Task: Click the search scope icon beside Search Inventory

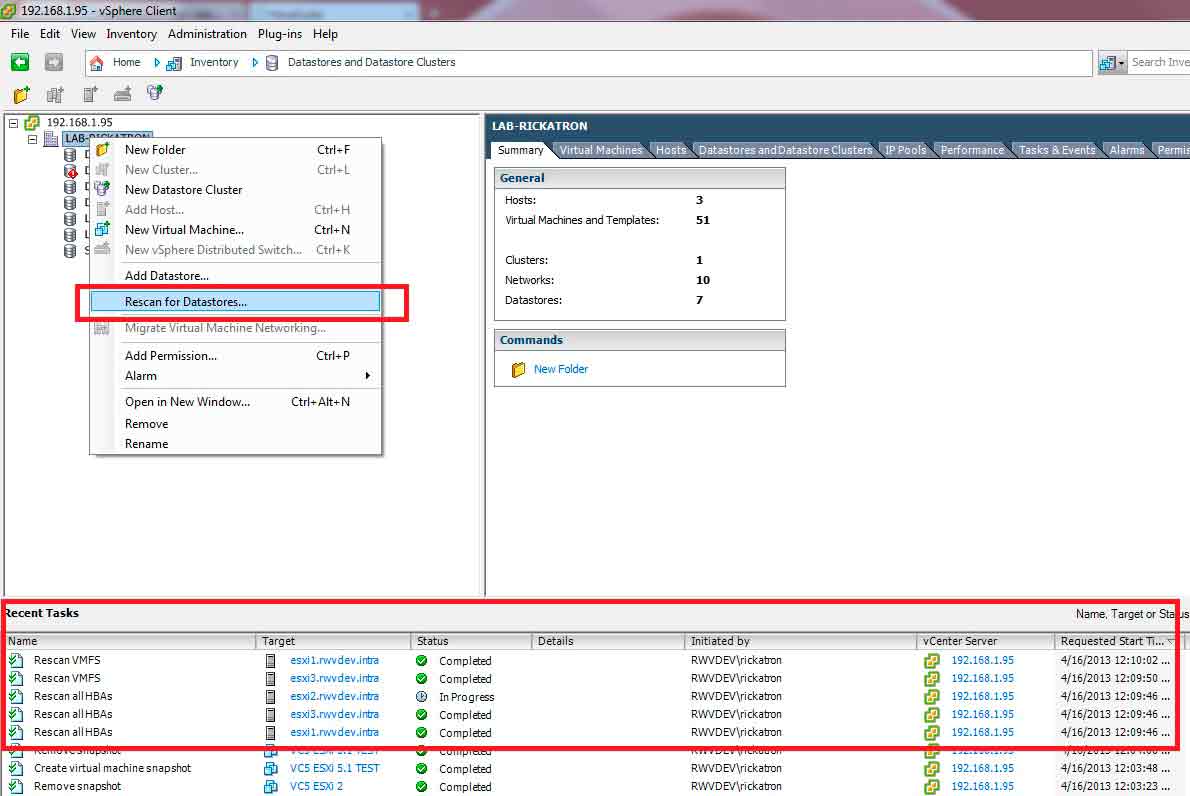Action: point(1108,63)
